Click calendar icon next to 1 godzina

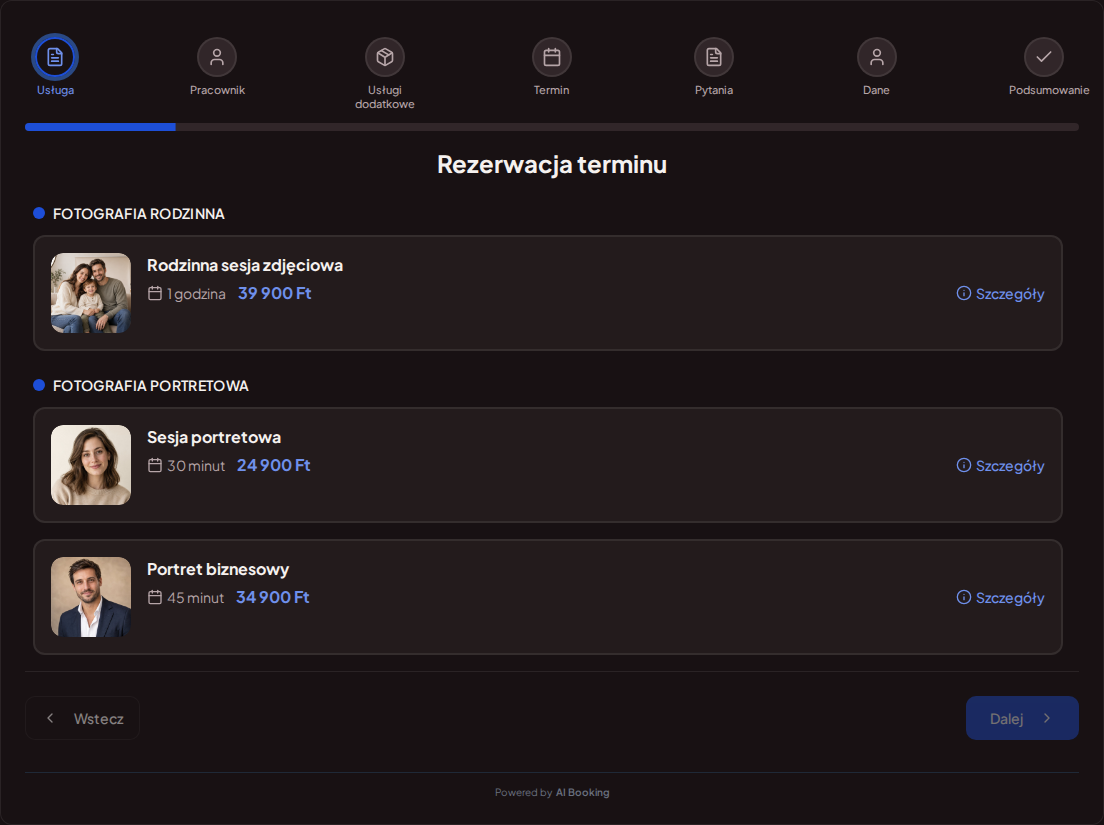coord(155,293)
